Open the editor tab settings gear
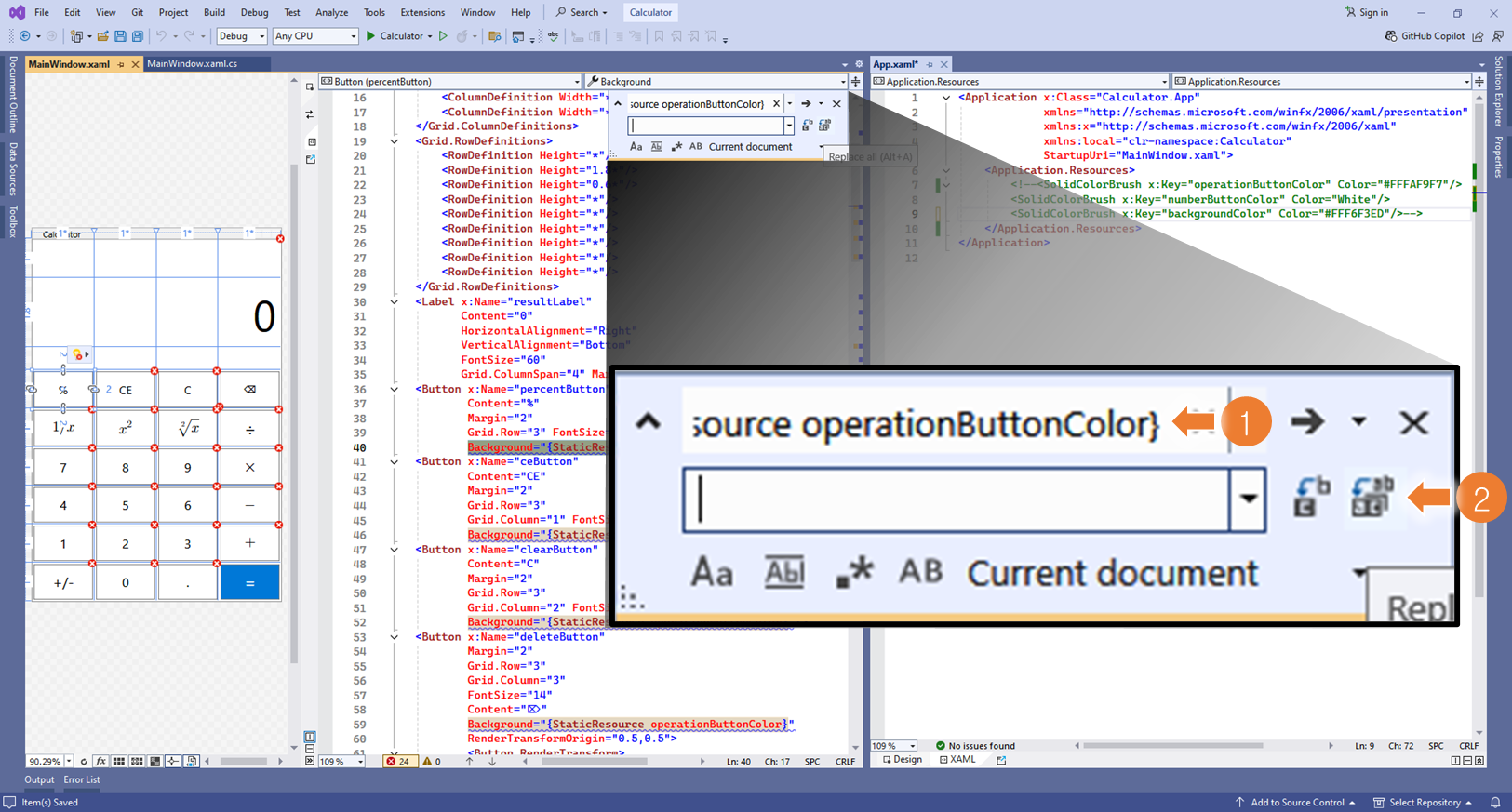This screenshot has height=812, width=1512. [859, 64]
